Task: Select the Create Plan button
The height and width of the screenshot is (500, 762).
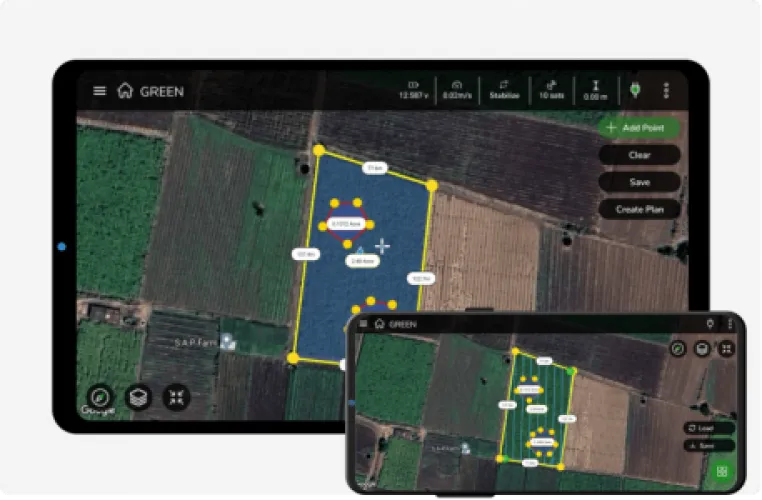Action: click(x=639, y=209)
